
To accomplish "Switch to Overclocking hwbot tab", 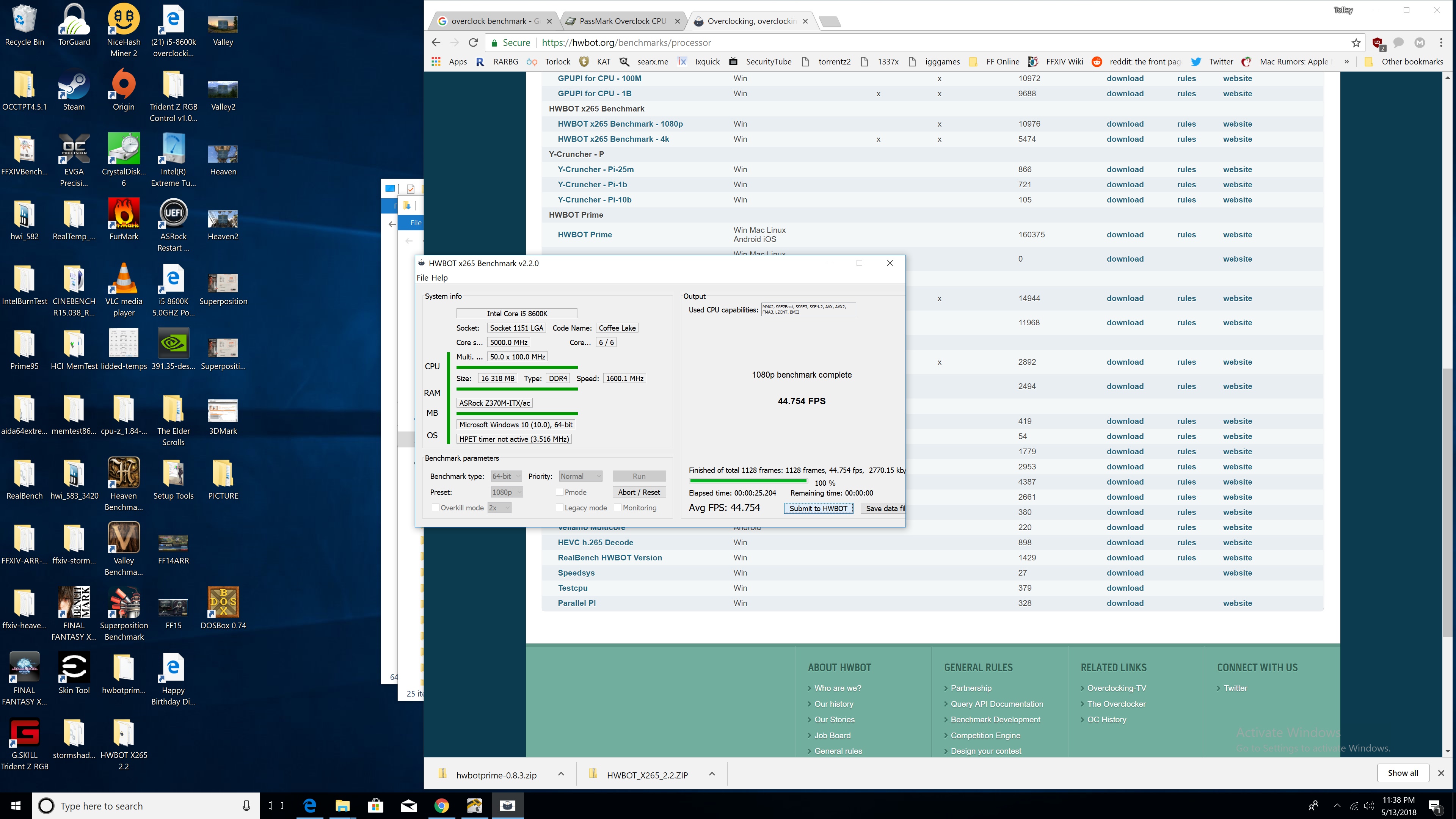I will (x=751, y=21).
